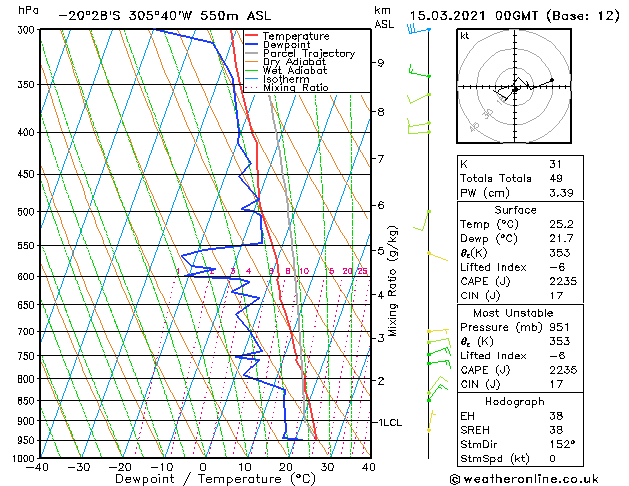629x486 pixels.
Task: Click the 'PW (cm)' value 3.39
Action: click(561, 193)
